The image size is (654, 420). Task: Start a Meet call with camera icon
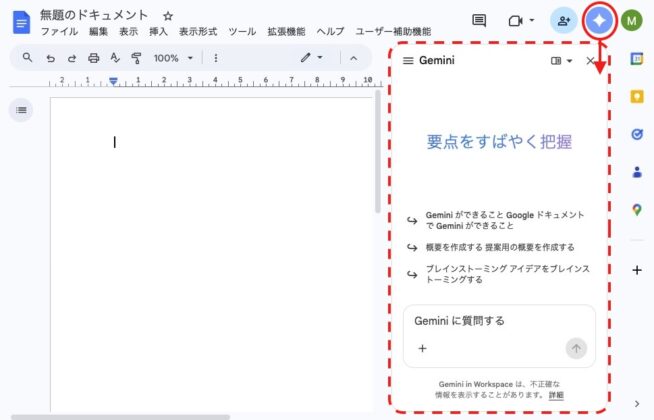(516, 20)
